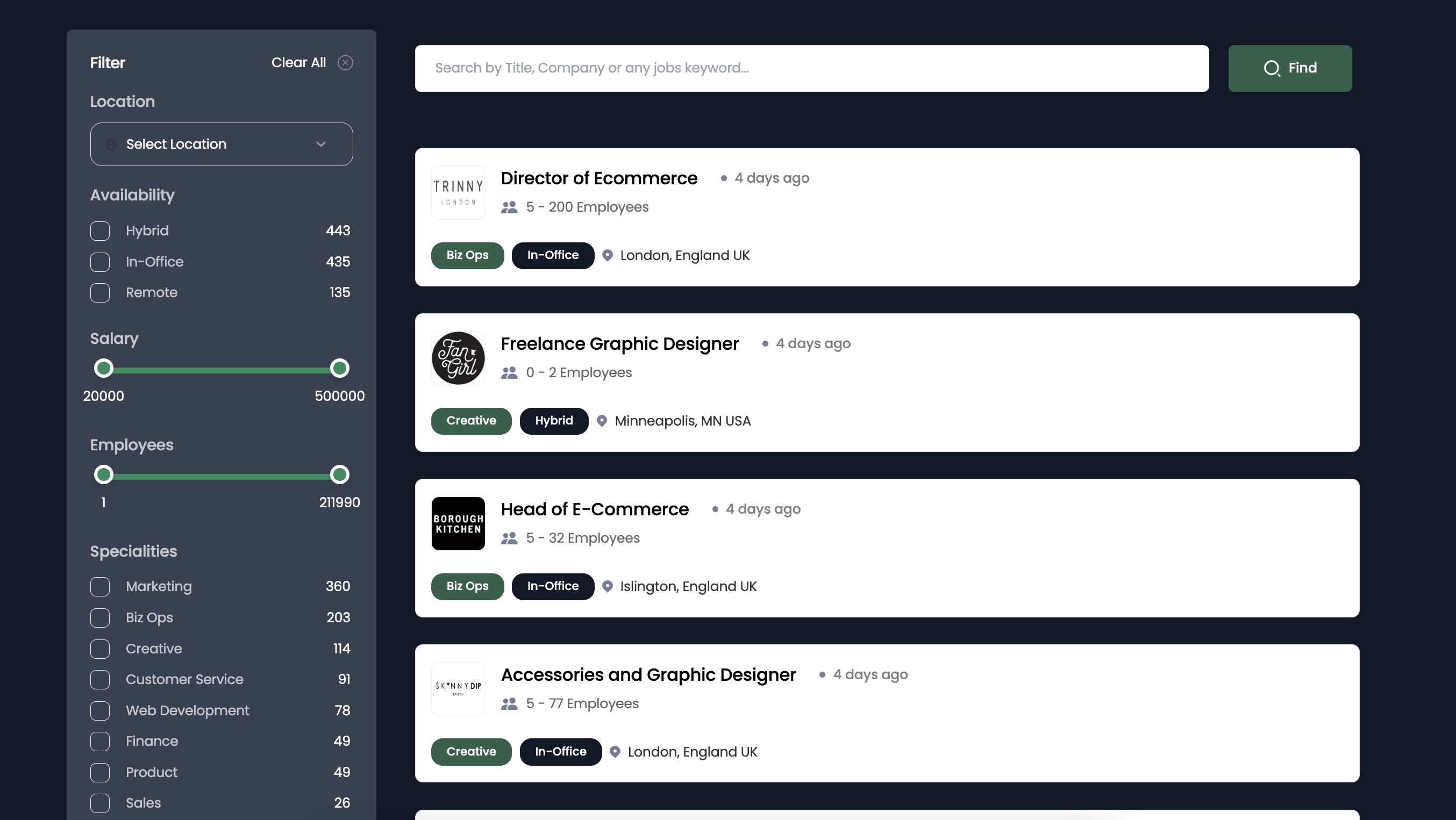Check the Customer Service speciality filter
1456x820 pixels.
pos(100,679)
